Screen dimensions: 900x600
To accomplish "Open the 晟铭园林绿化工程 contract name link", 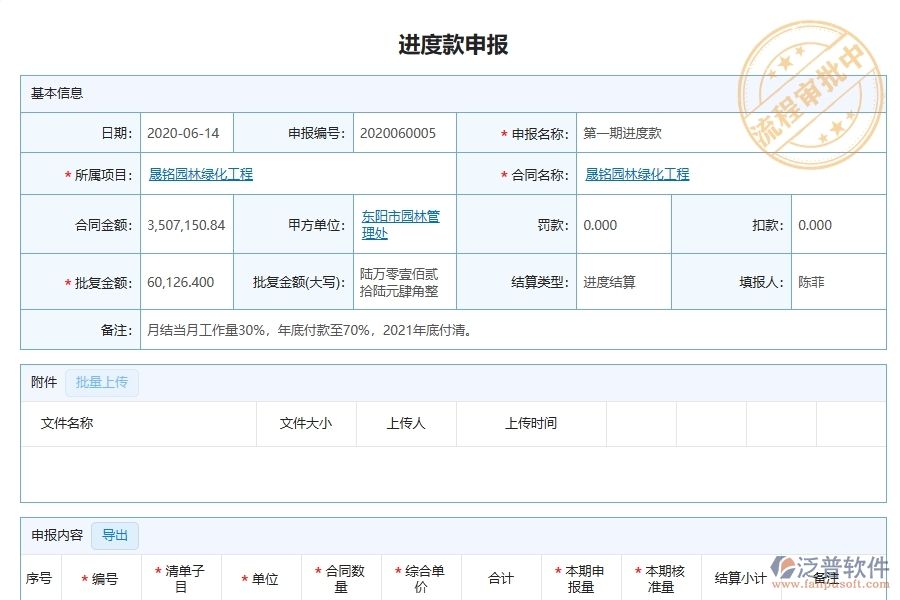I will [637, 173].
